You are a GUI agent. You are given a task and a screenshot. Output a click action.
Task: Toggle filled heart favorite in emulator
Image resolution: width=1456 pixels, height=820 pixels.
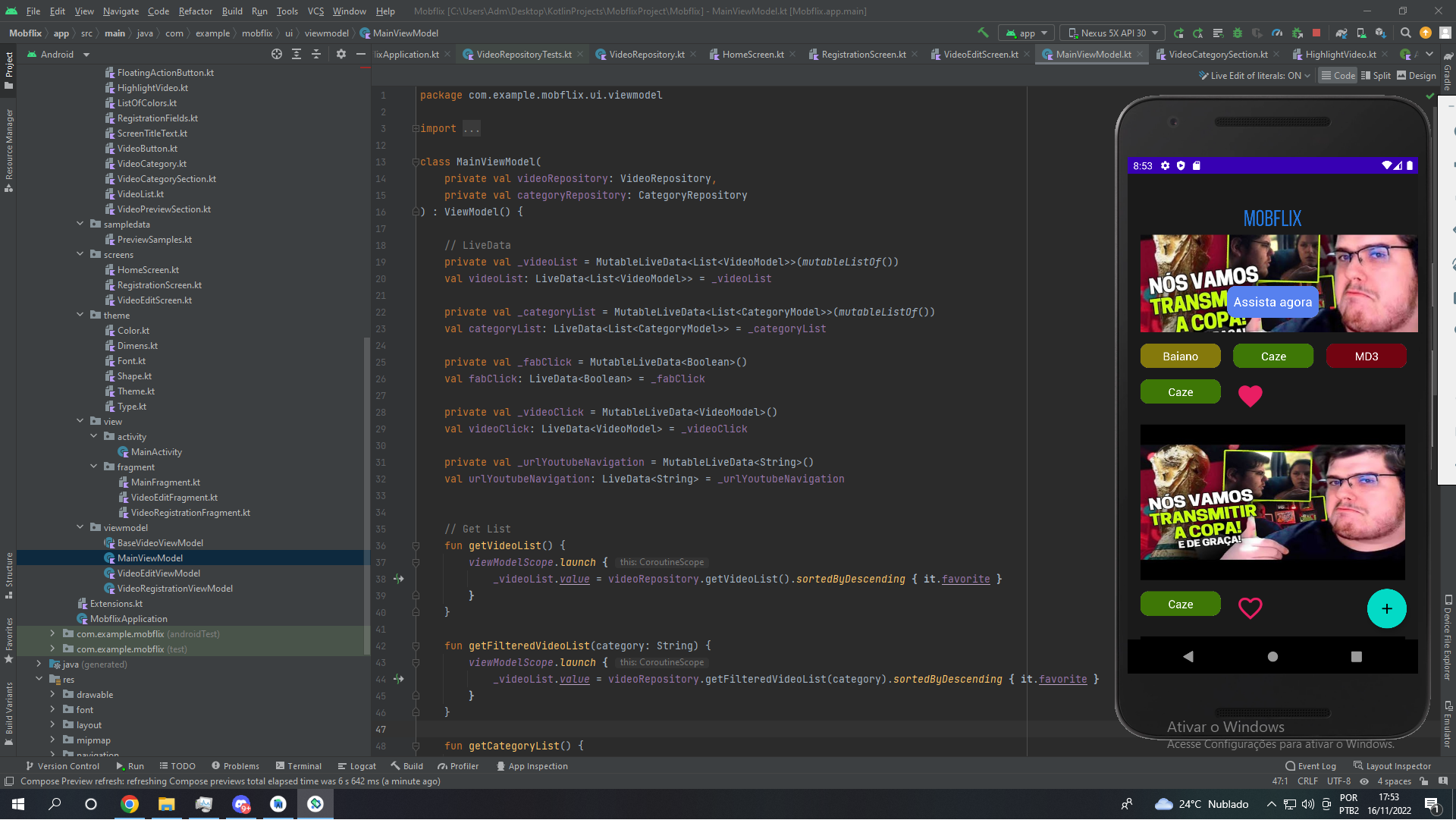click(1250, 396)
